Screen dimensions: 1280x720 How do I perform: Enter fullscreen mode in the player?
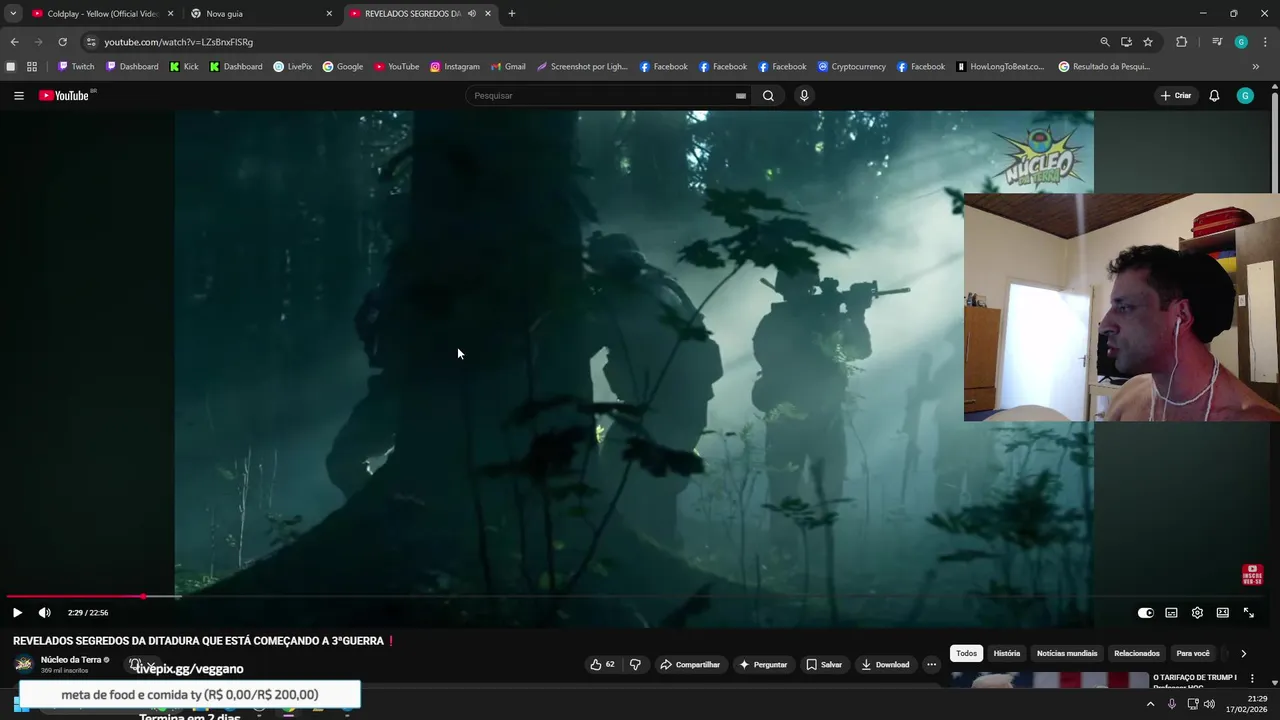(1248, 613)
